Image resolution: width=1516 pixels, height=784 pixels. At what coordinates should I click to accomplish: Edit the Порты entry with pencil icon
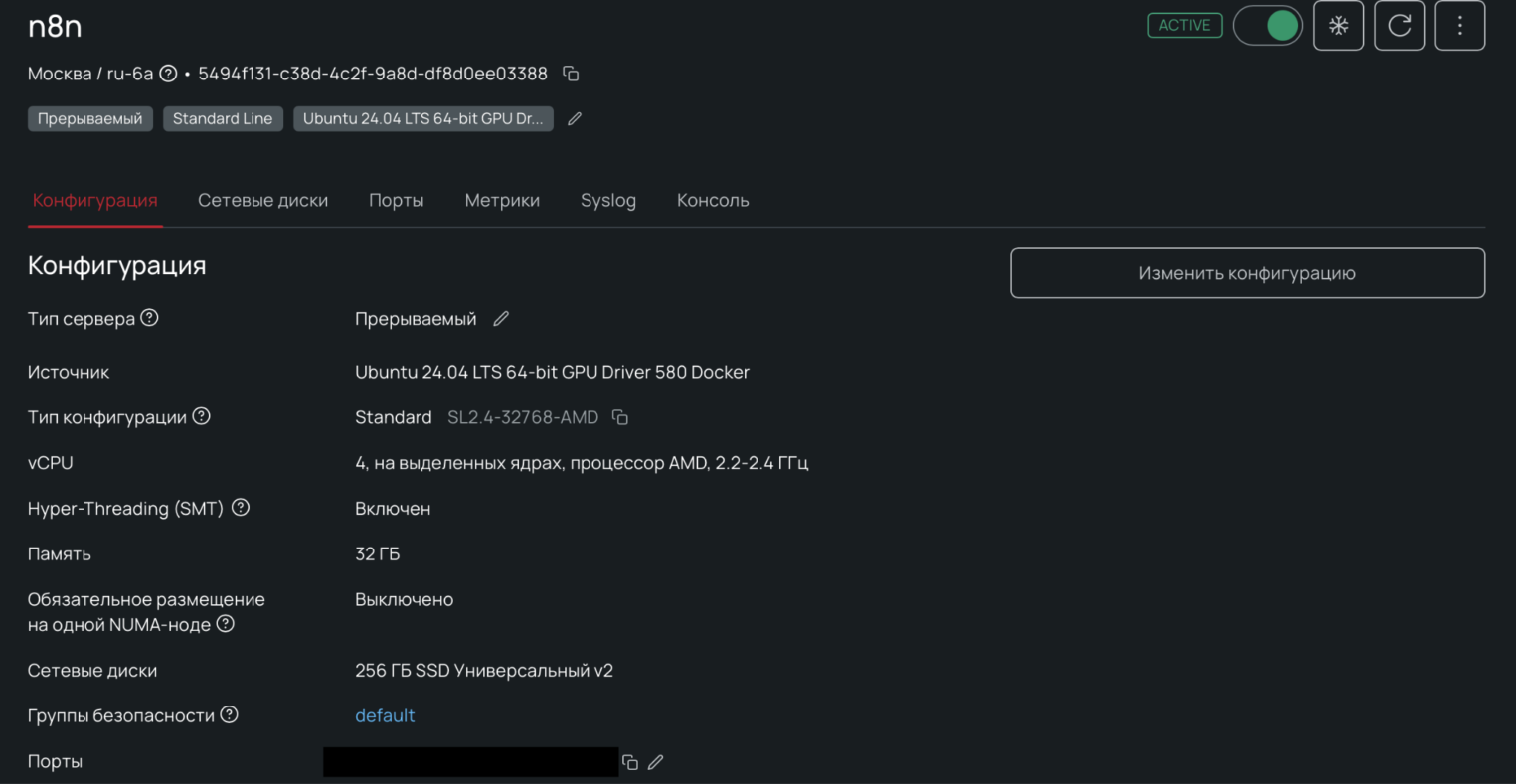pos(655,762)
